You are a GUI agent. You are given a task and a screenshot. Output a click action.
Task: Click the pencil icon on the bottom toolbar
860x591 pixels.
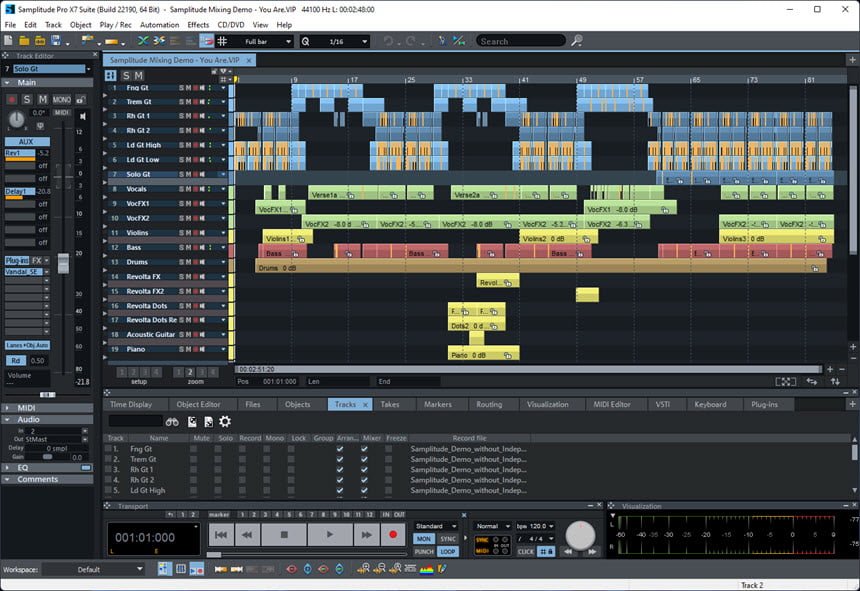click(442, 569)
